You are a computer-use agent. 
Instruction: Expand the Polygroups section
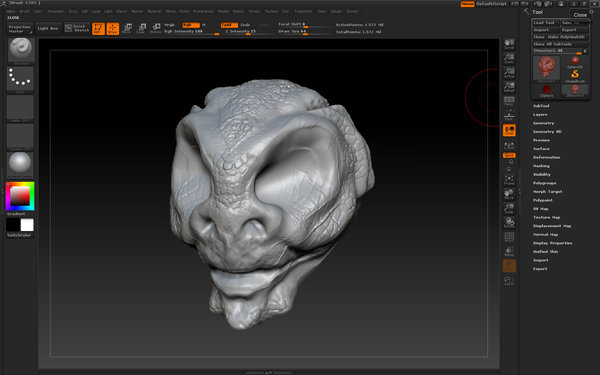coord(545,183)
